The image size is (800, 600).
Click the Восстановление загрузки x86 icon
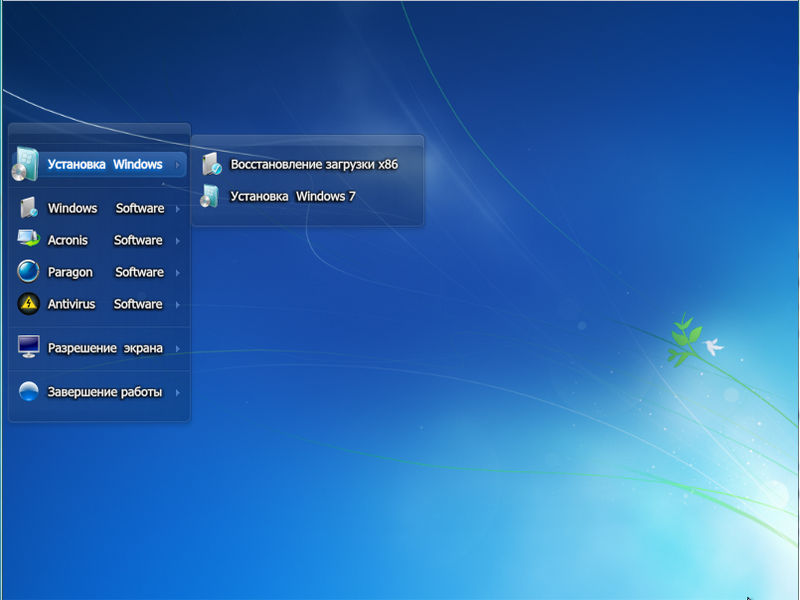tap(211, 164)
